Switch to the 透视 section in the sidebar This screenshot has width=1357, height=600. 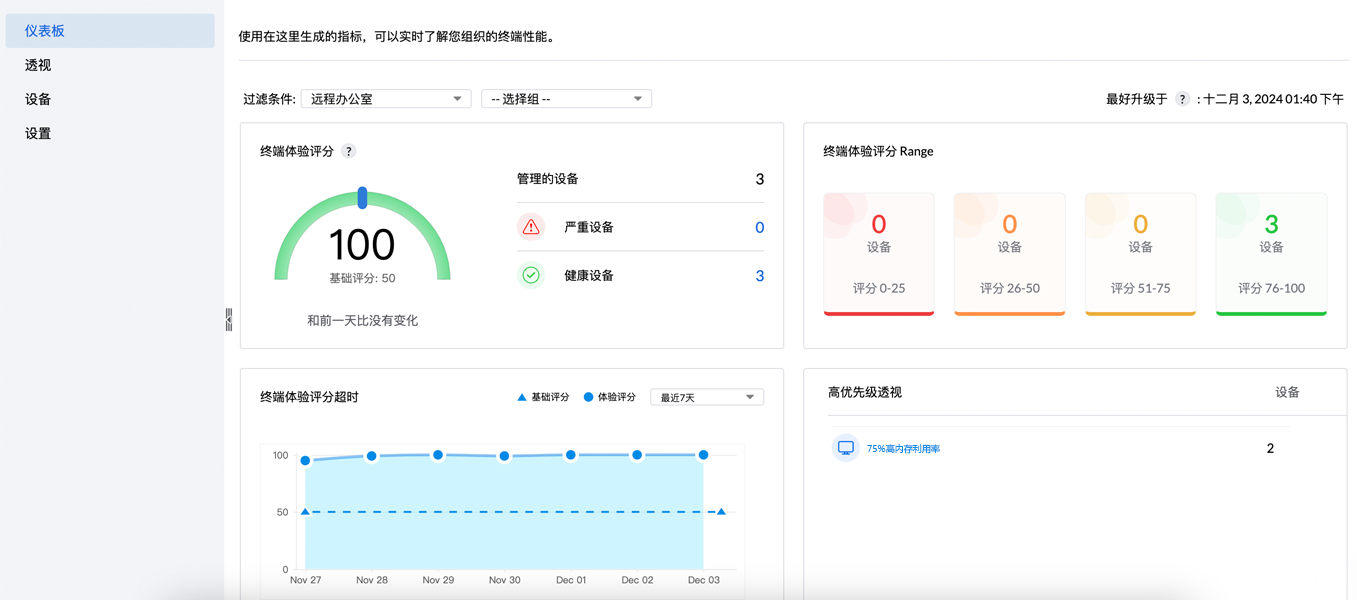[36, 64]
